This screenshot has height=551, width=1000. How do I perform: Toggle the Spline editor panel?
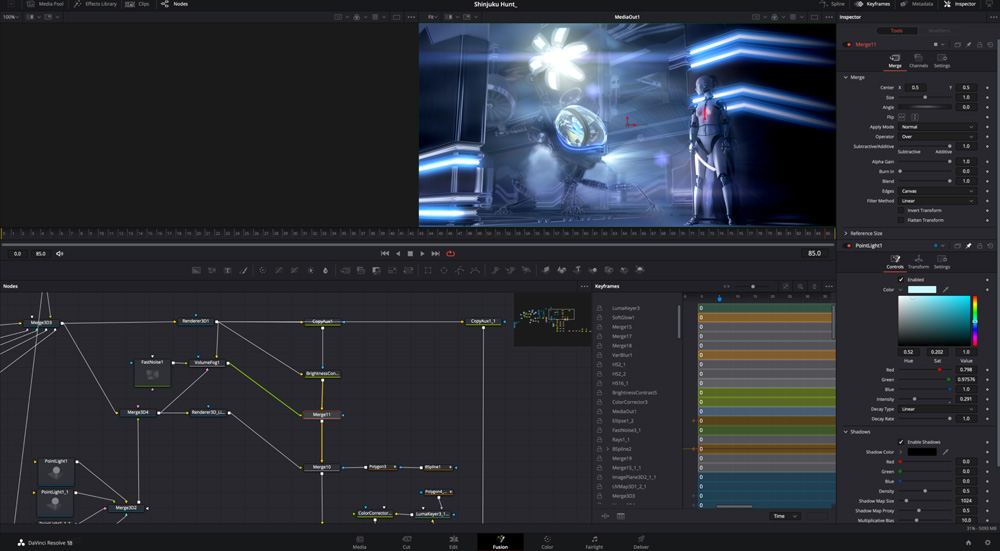tap(832, 4)
